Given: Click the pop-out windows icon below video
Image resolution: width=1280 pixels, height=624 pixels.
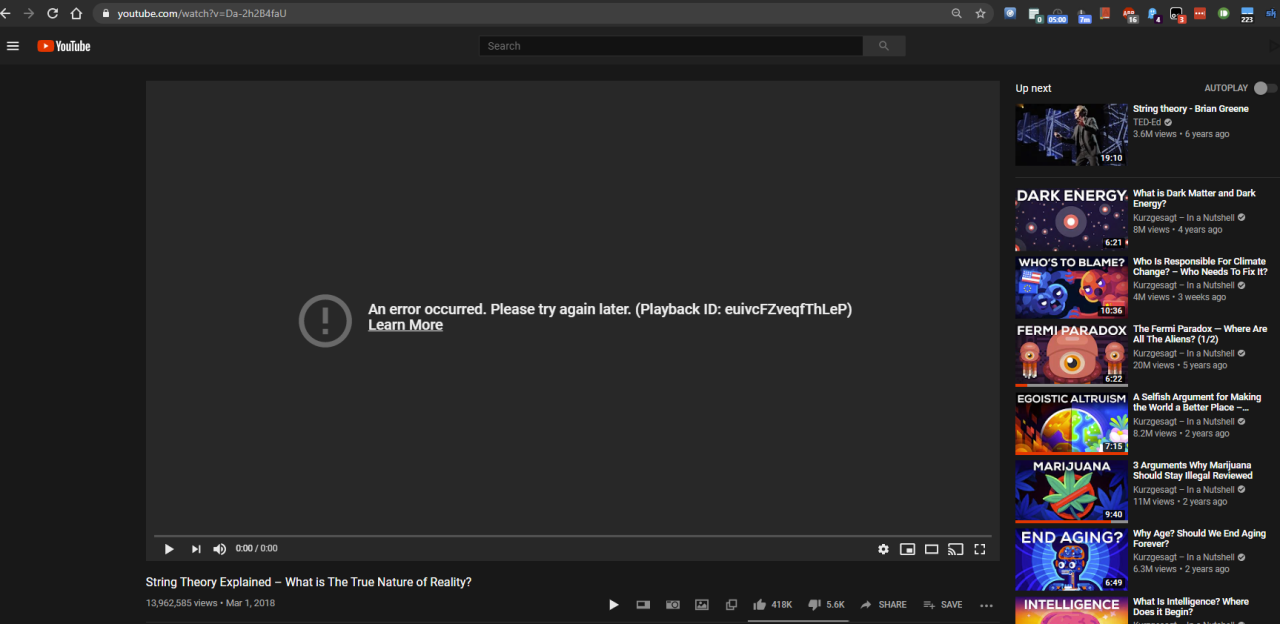Looking at the screenshot, I should pyautogui.click(x=731, y=605).
